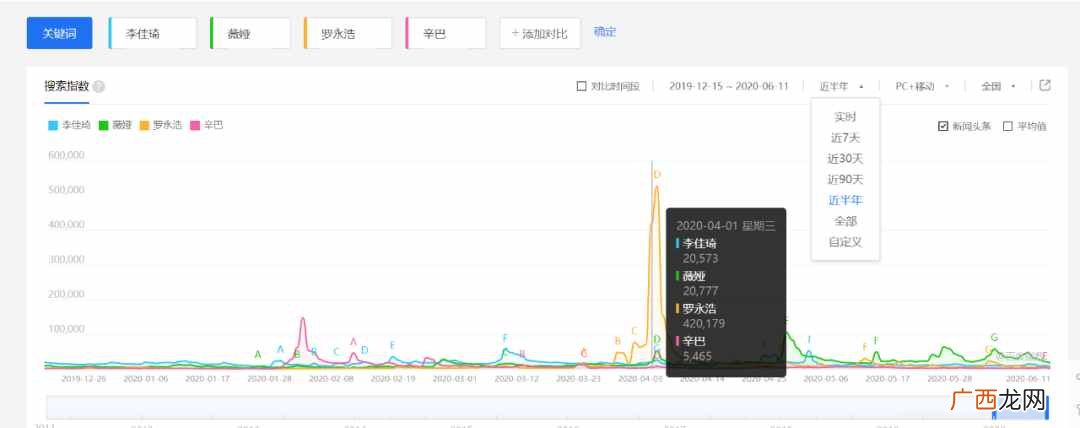Click the 600,000 y-axis label
Image resolution: width=1080 pixels, height=428 pixels.
click(x=66, y=155)
